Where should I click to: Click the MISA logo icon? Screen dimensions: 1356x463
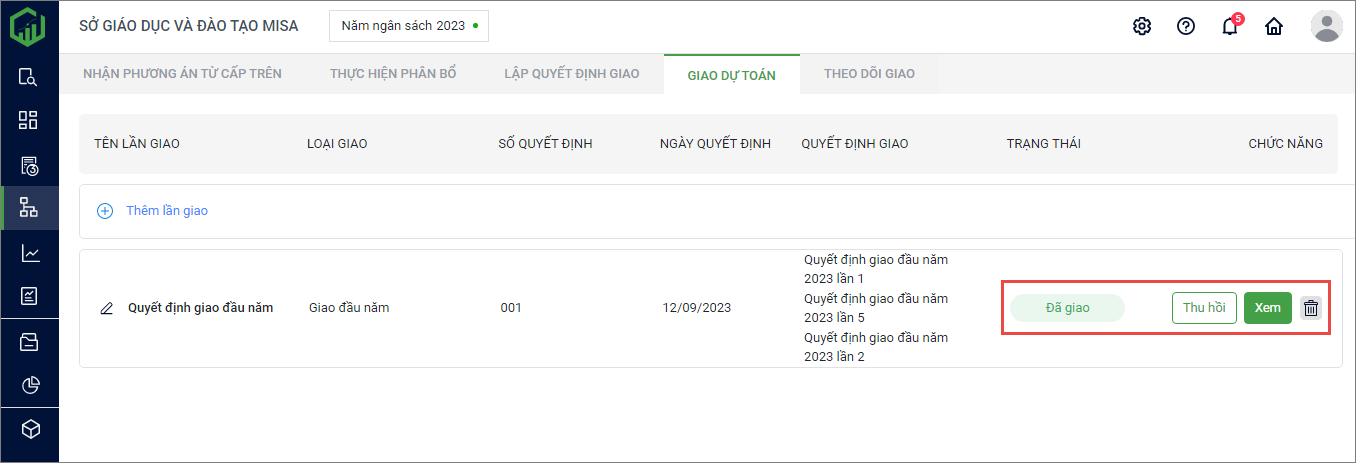click(28, 25)
